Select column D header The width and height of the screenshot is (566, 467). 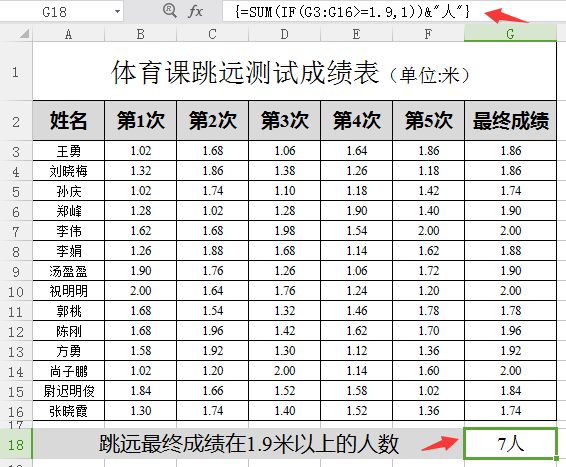tap(284, 34)
